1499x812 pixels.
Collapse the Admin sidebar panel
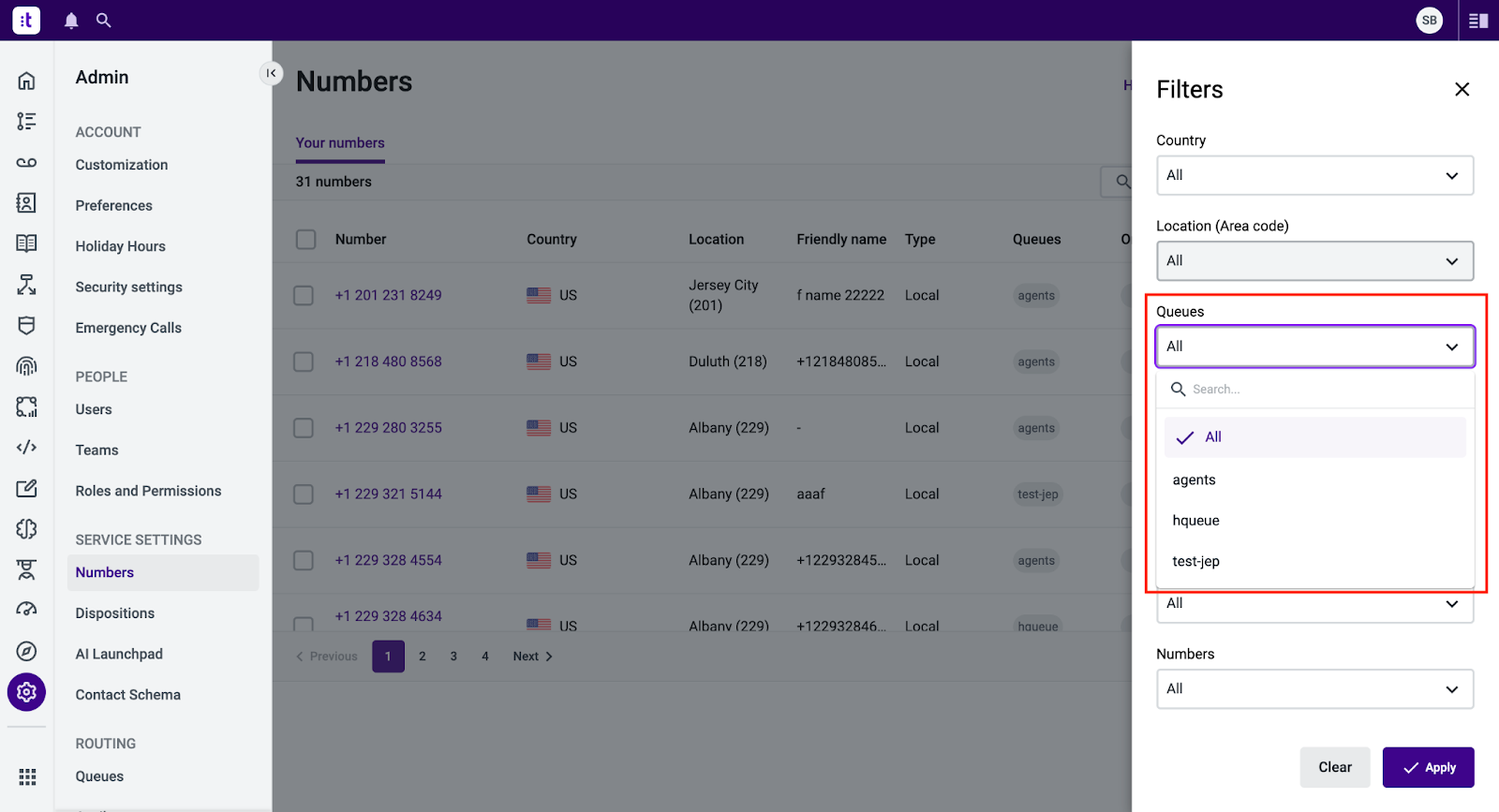pos(271,73)
